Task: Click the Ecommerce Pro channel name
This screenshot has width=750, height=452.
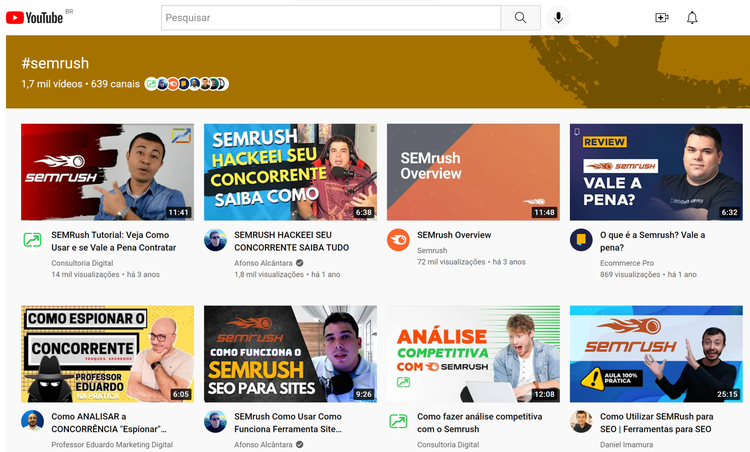Action: 627,263
